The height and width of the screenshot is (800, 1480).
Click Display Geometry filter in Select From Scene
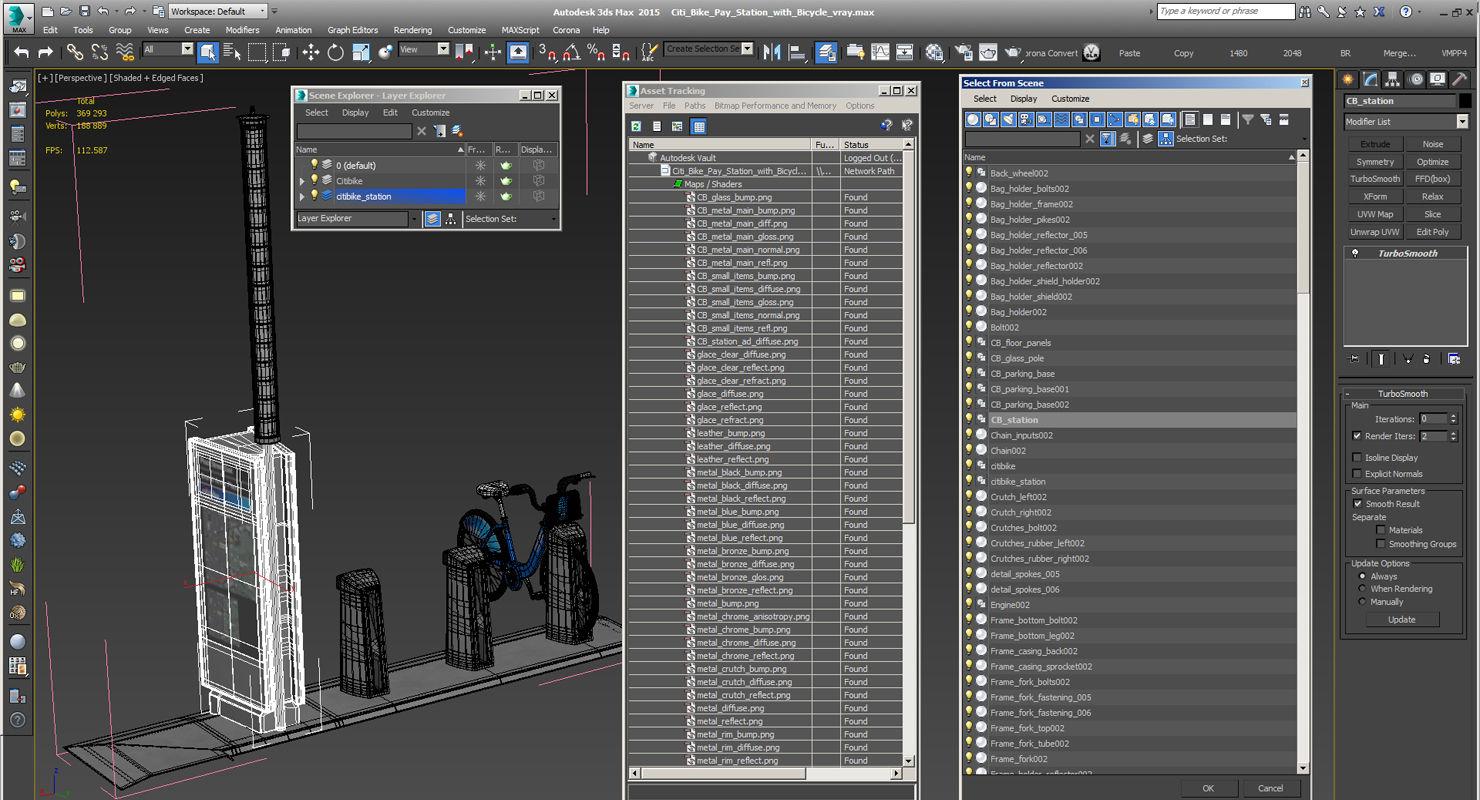(x=972, y=120)
